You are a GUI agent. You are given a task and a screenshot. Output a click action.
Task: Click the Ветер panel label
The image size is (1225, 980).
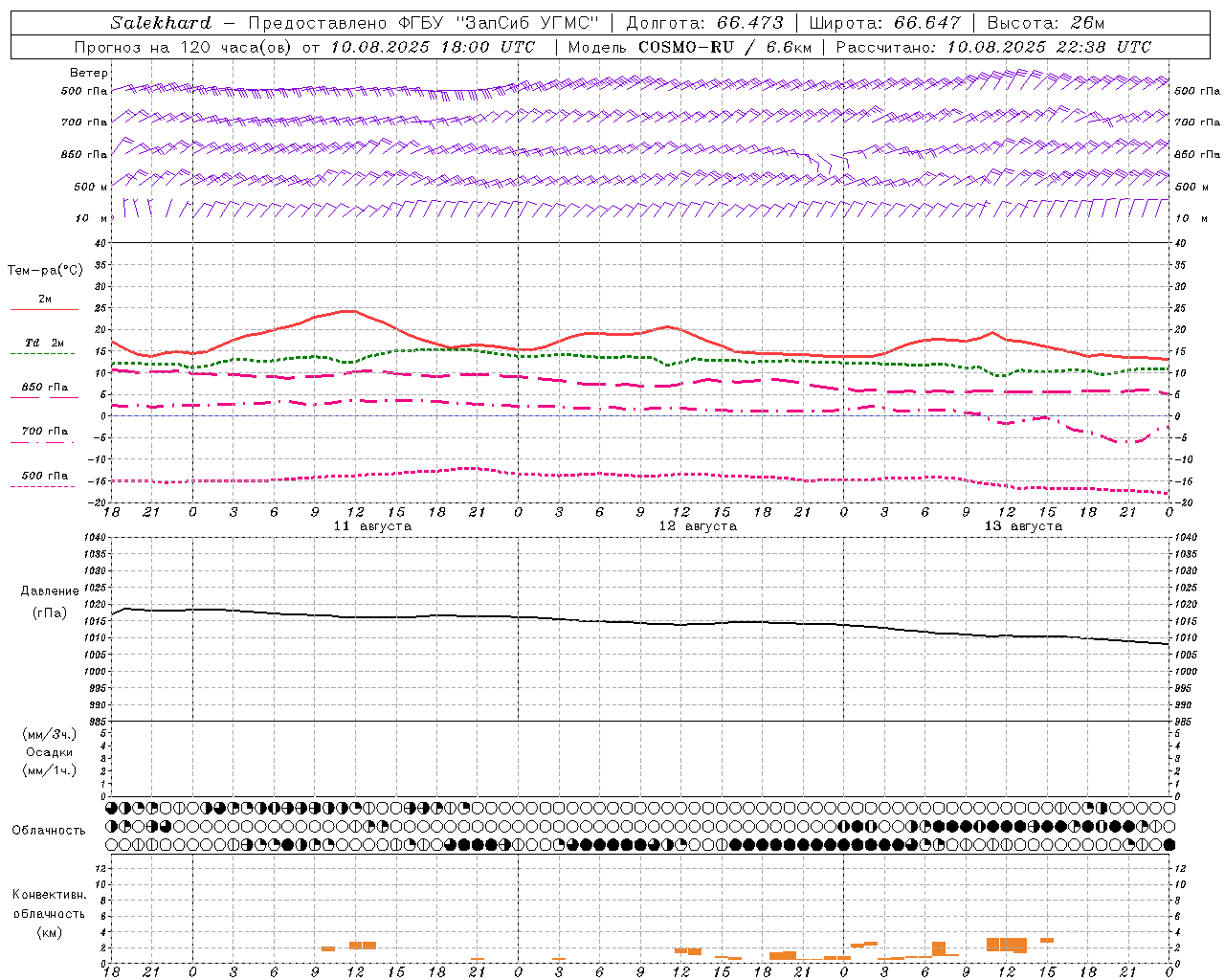point(89,73)
